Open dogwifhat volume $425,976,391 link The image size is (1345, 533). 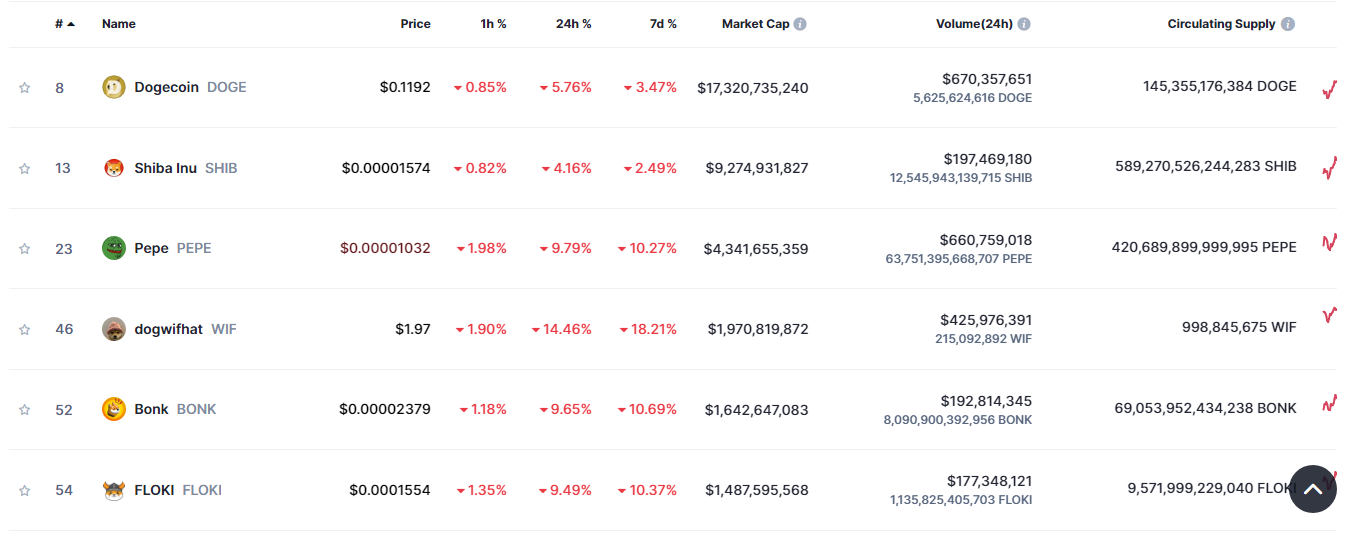tap(986, 320)
